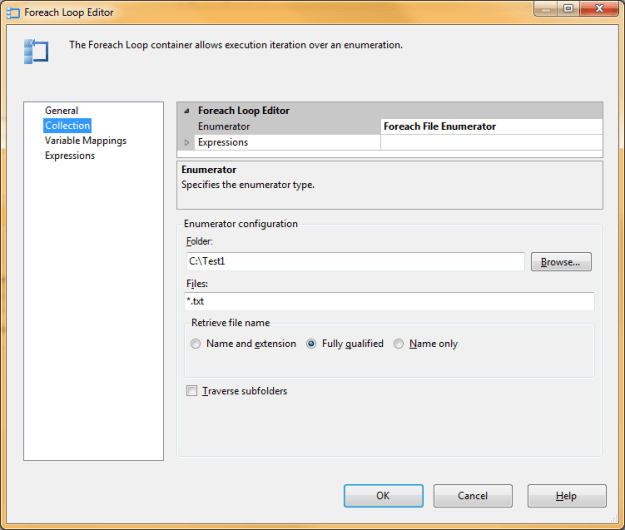Choose the Name only radio option
625x530 pixels.
pos(399,344)
